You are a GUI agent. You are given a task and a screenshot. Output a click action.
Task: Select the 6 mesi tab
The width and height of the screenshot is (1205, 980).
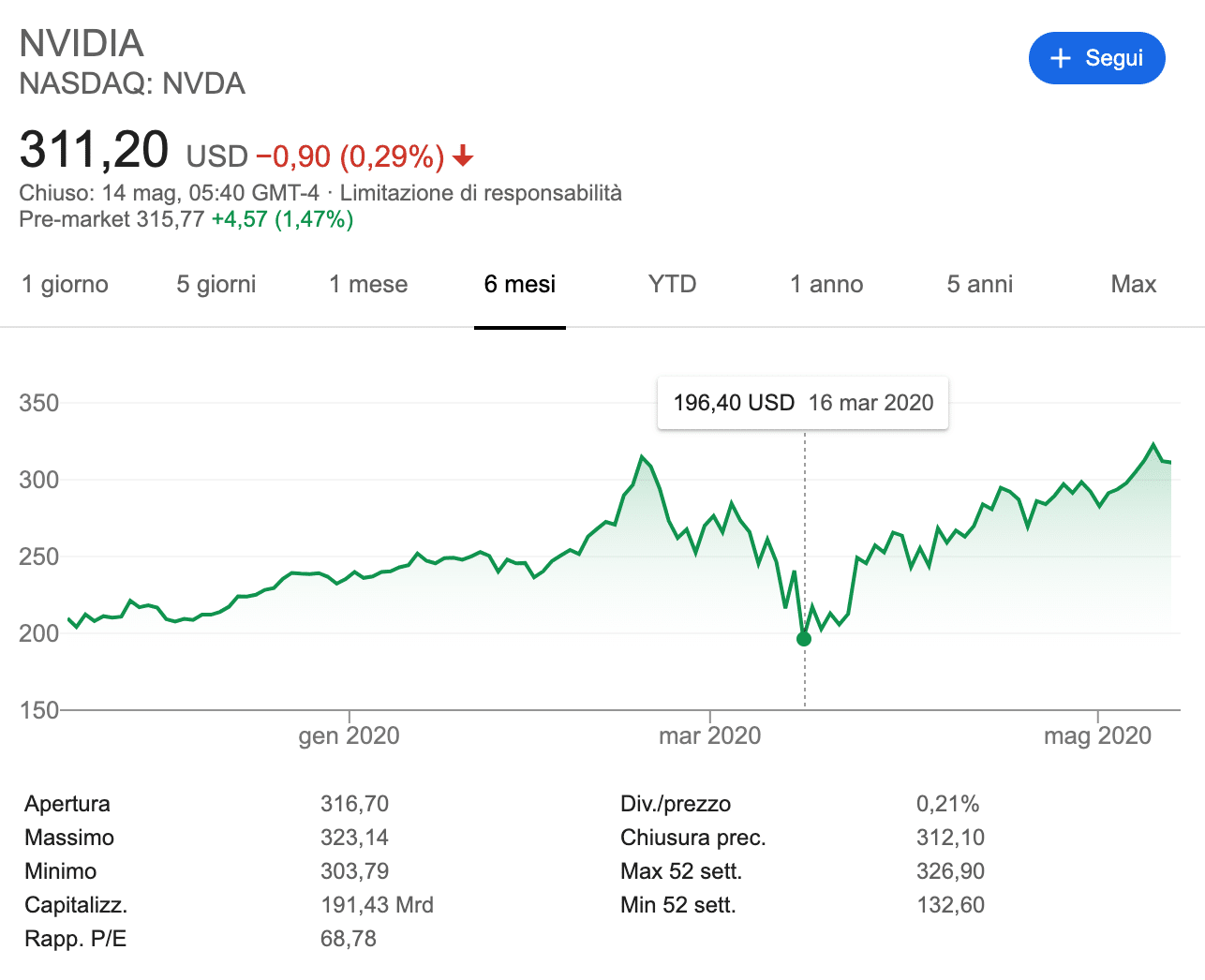click(x=520, y=284)
